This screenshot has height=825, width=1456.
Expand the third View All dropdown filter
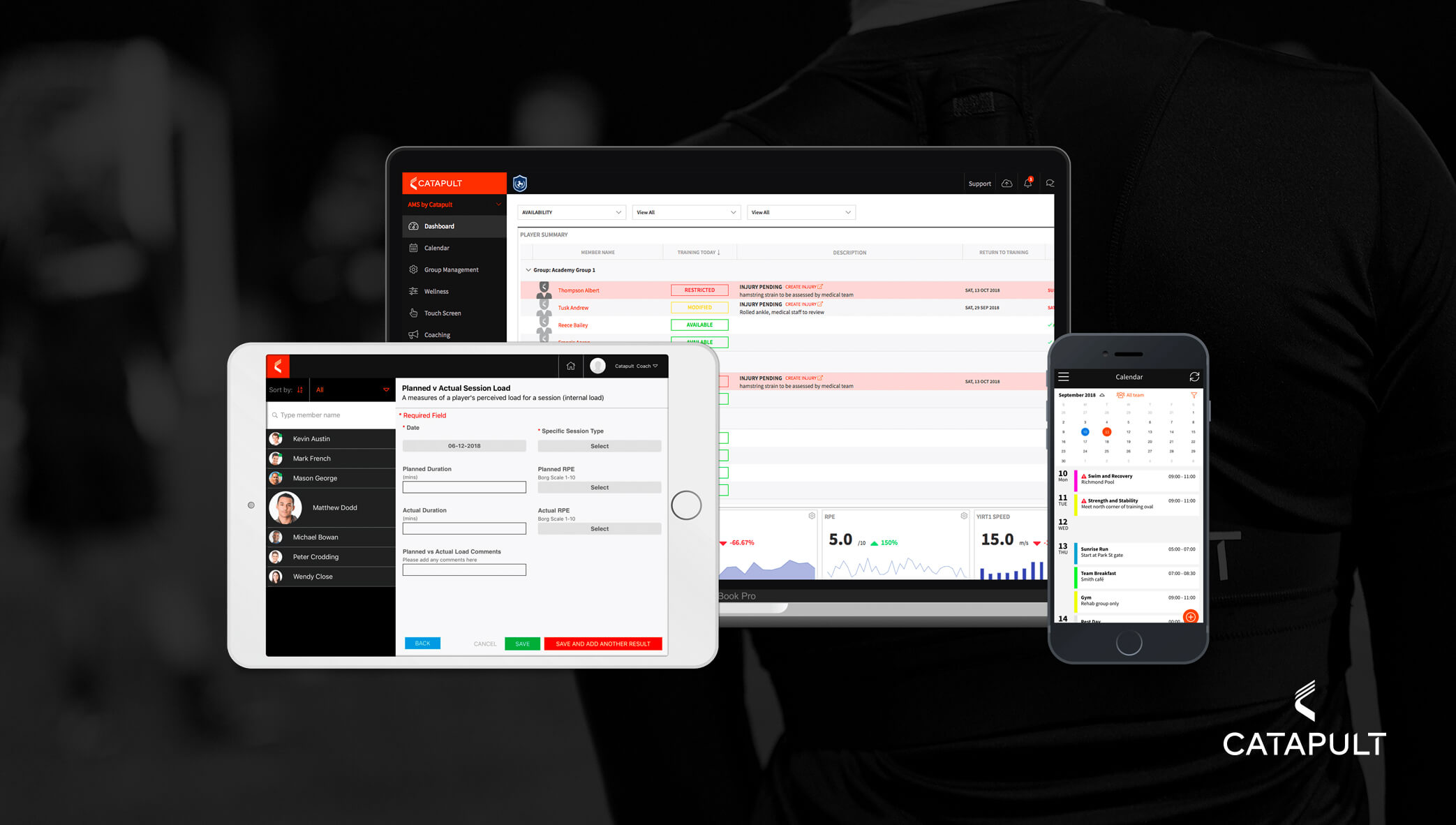tap(800, 212)
